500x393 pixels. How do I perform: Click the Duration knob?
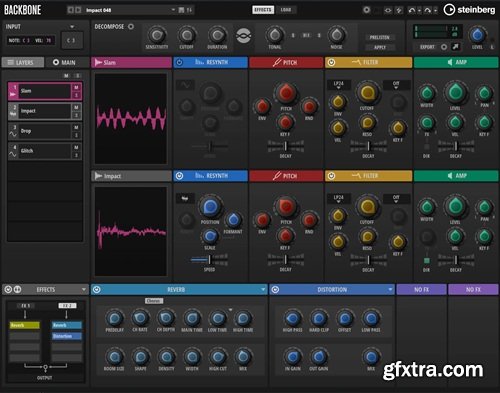[x=217, y=35]
